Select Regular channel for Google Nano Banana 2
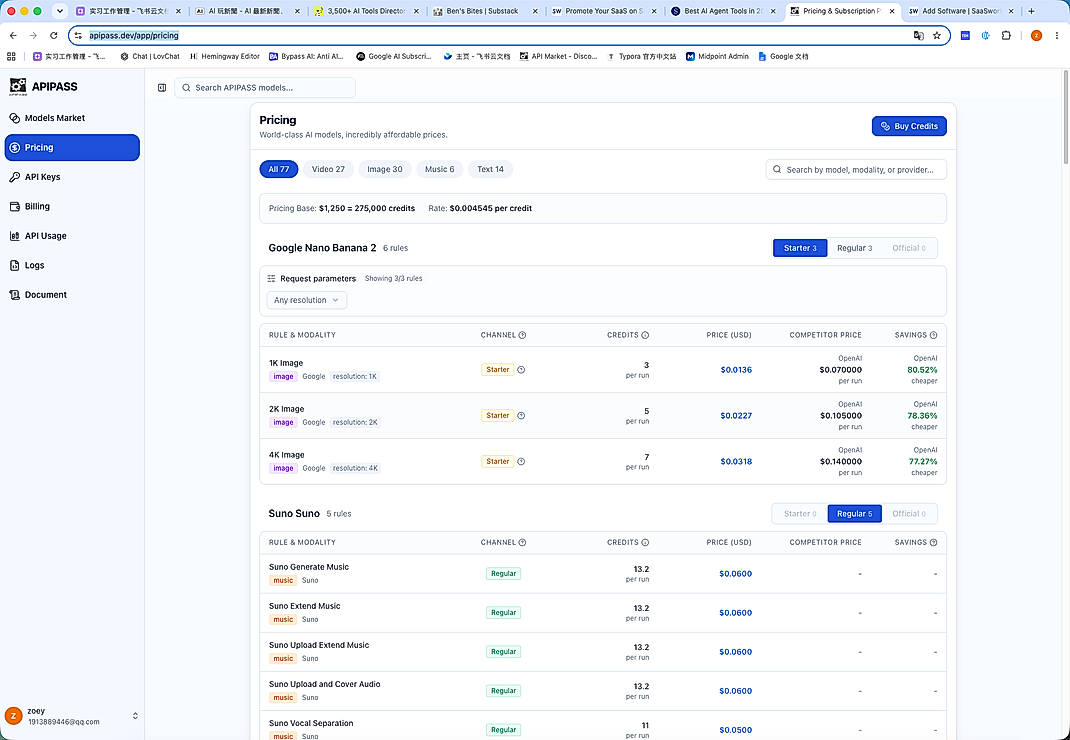1070x740 pixels. pyautogui.click(x=854, y=248)
